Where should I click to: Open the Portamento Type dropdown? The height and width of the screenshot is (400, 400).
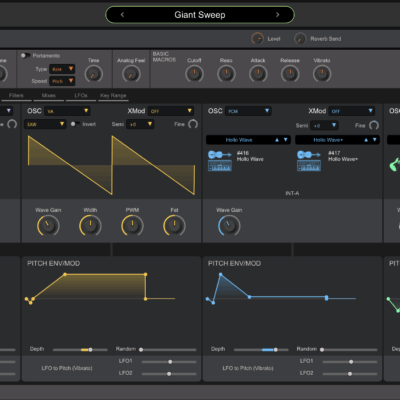(62, 69)
